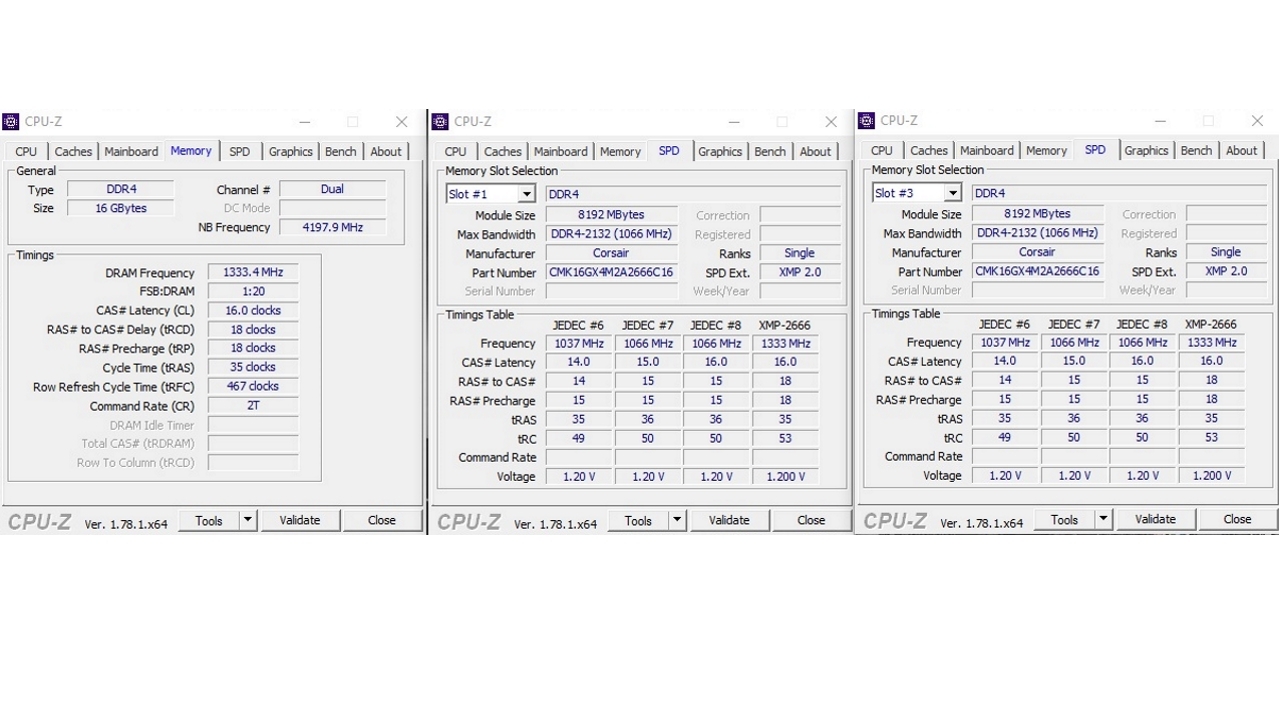Click Validate button in right window
Viewport: 1280px width, 720px height.
pos(1155,519)
